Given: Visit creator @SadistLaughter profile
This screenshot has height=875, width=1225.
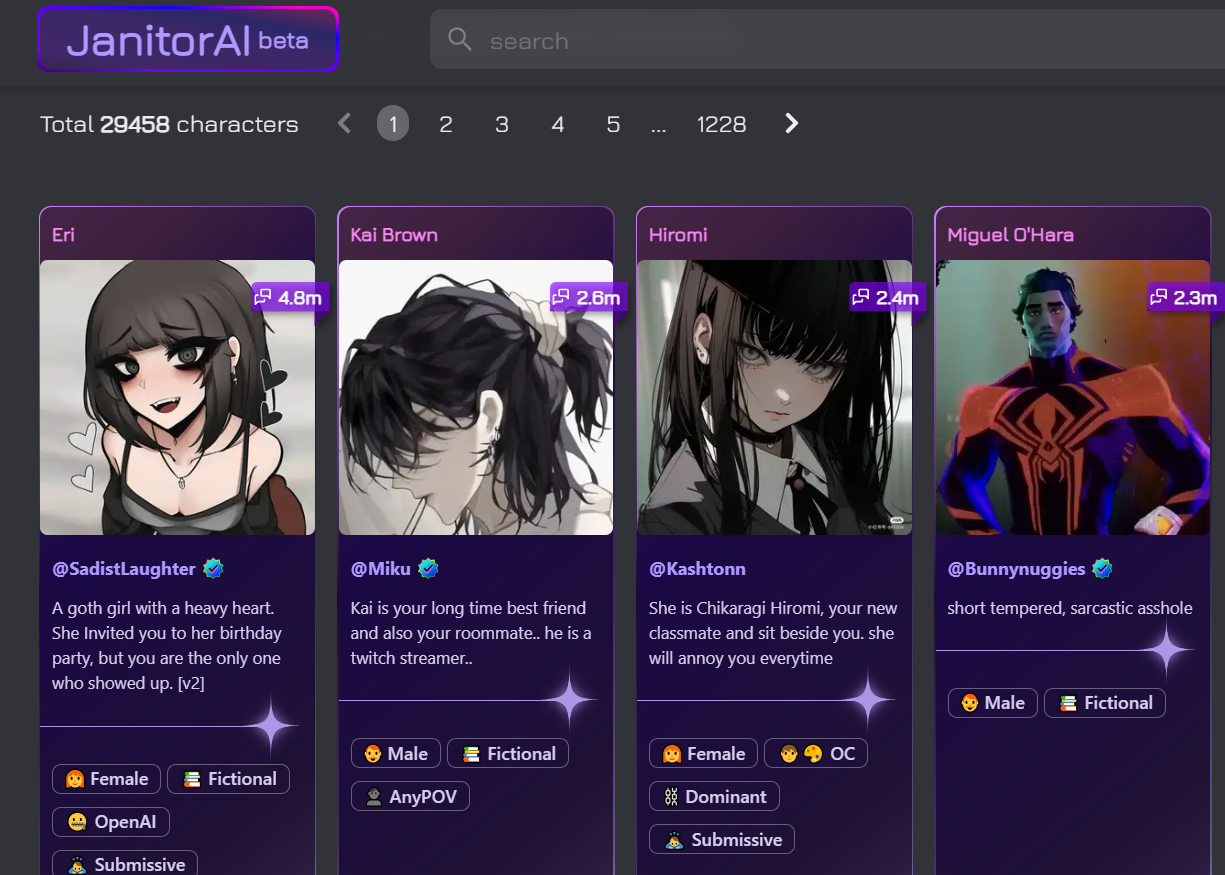Looking at the screenshot, I should pyautogui.click(x=124, y=569).
